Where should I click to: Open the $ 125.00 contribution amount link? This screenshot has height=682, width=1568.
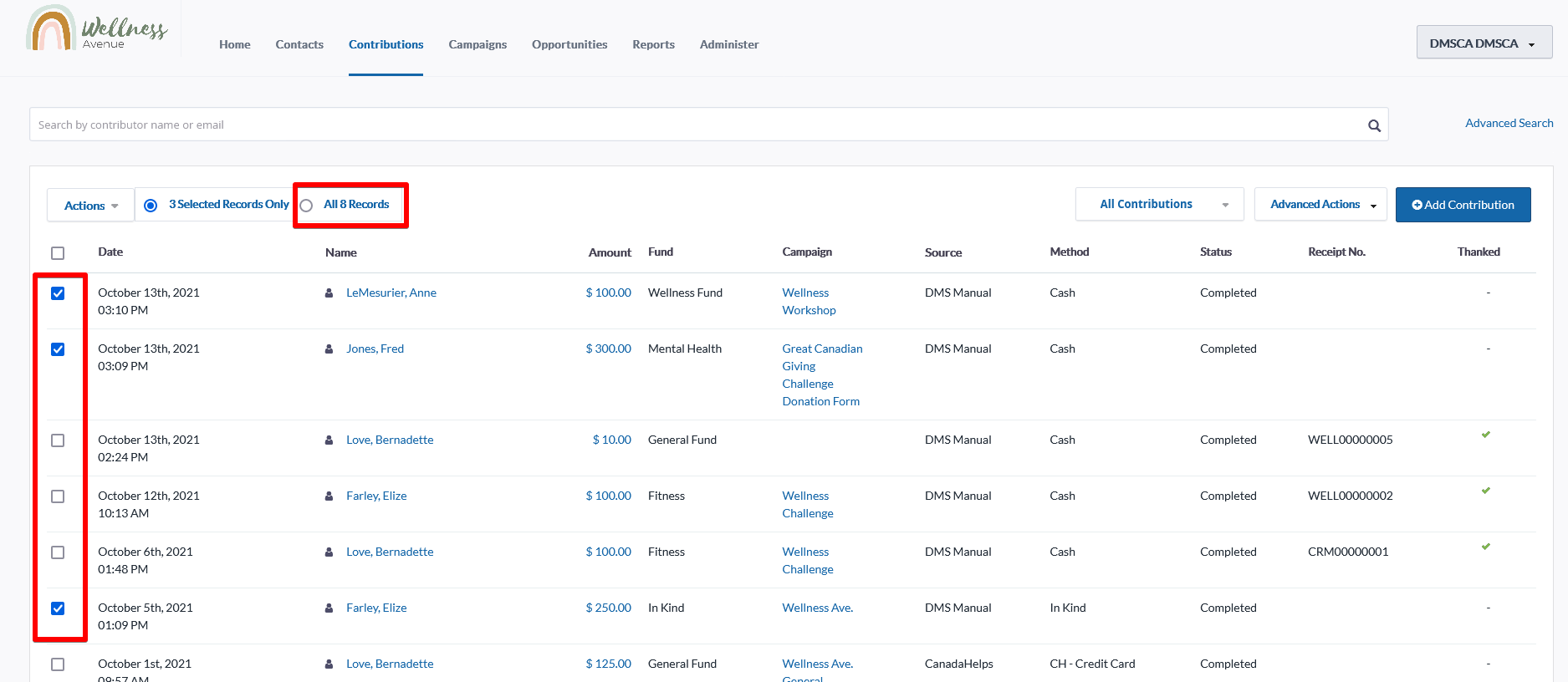[609, 664]
